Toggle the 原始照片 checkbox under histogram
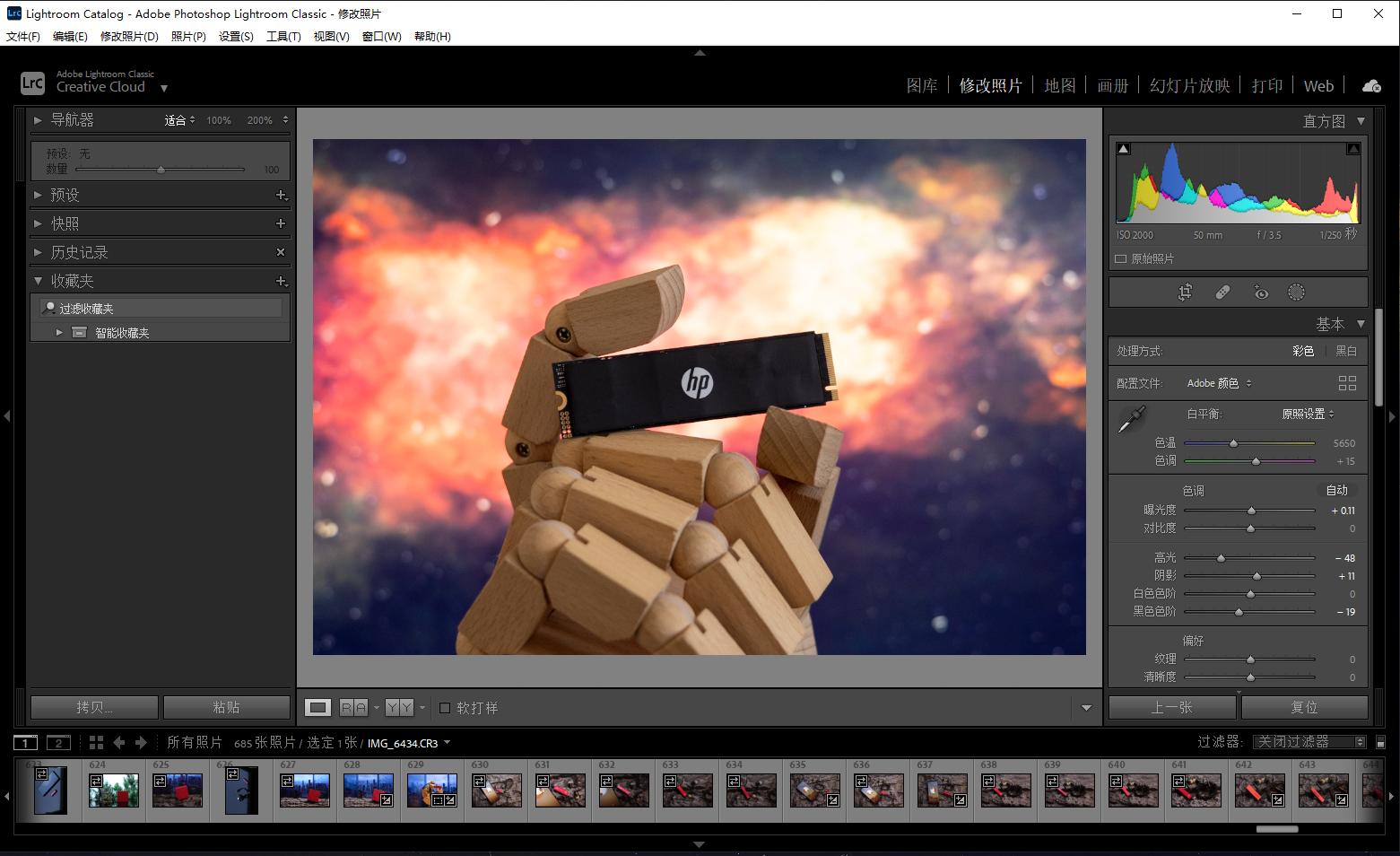 click(1120, 258)
